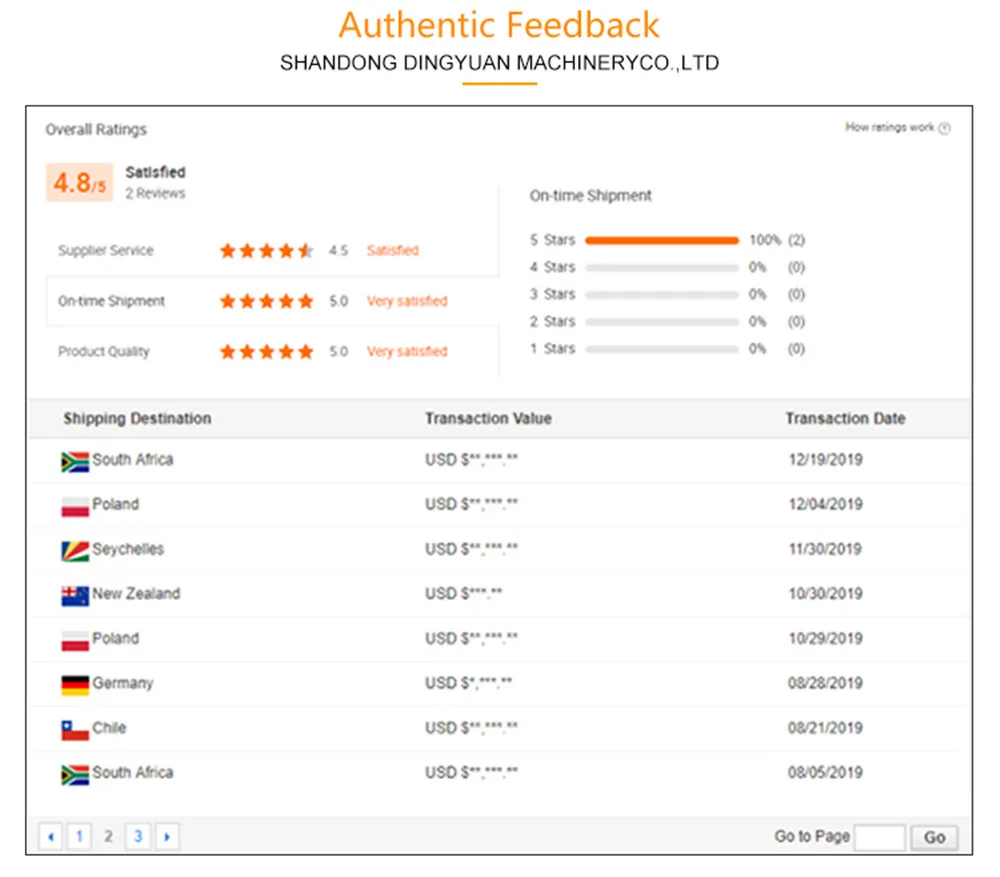Click the date 08/05/2019
This screenshot has width=1000, height=877.
(825, 772)
